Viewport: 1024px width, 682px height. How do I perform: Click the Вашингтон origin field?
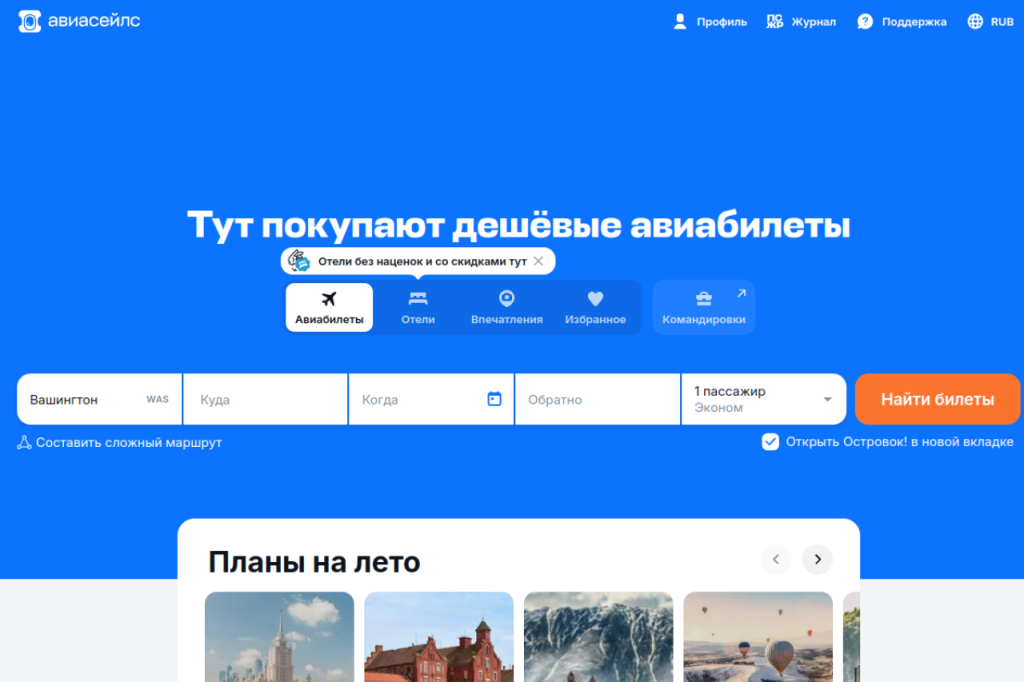(x=99, y=399)
